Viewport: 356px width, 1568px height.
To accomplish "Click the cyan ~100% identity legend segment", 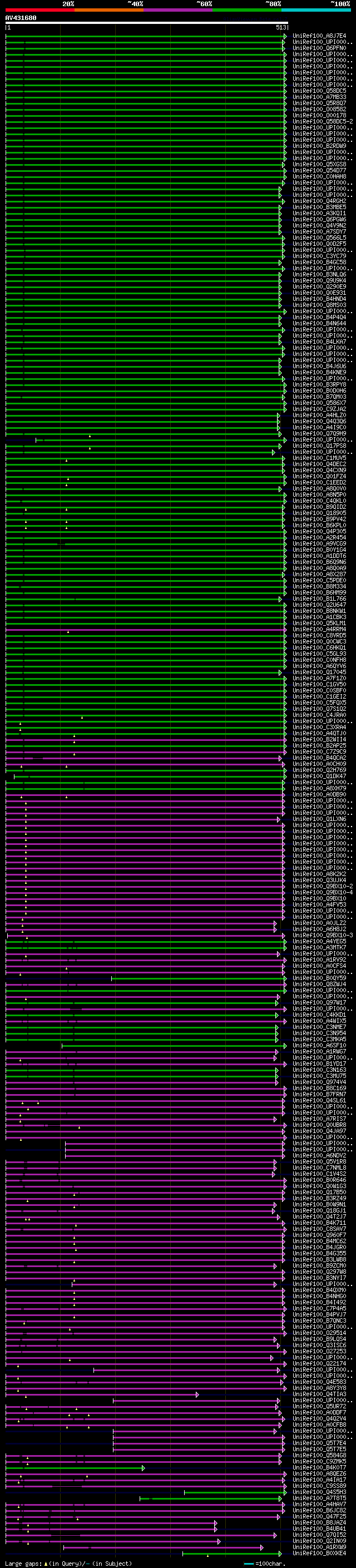I will click(x=316, y=10).
